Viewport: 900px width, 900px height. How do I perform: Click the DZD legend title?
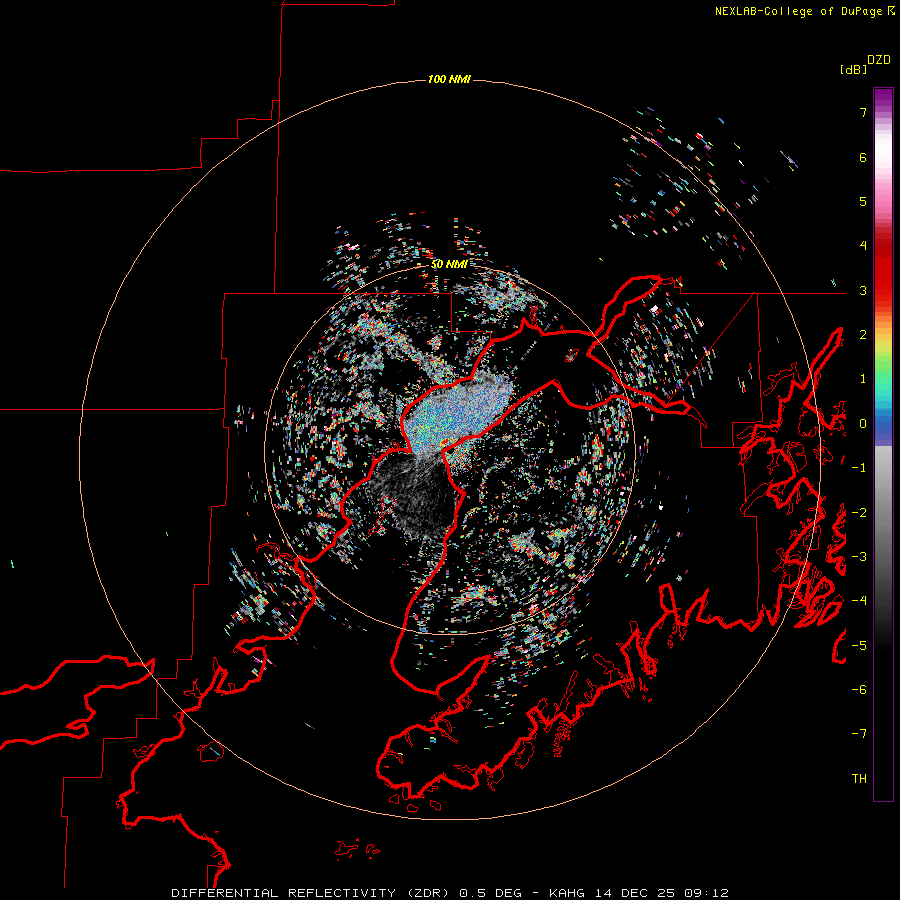[879, 60]
